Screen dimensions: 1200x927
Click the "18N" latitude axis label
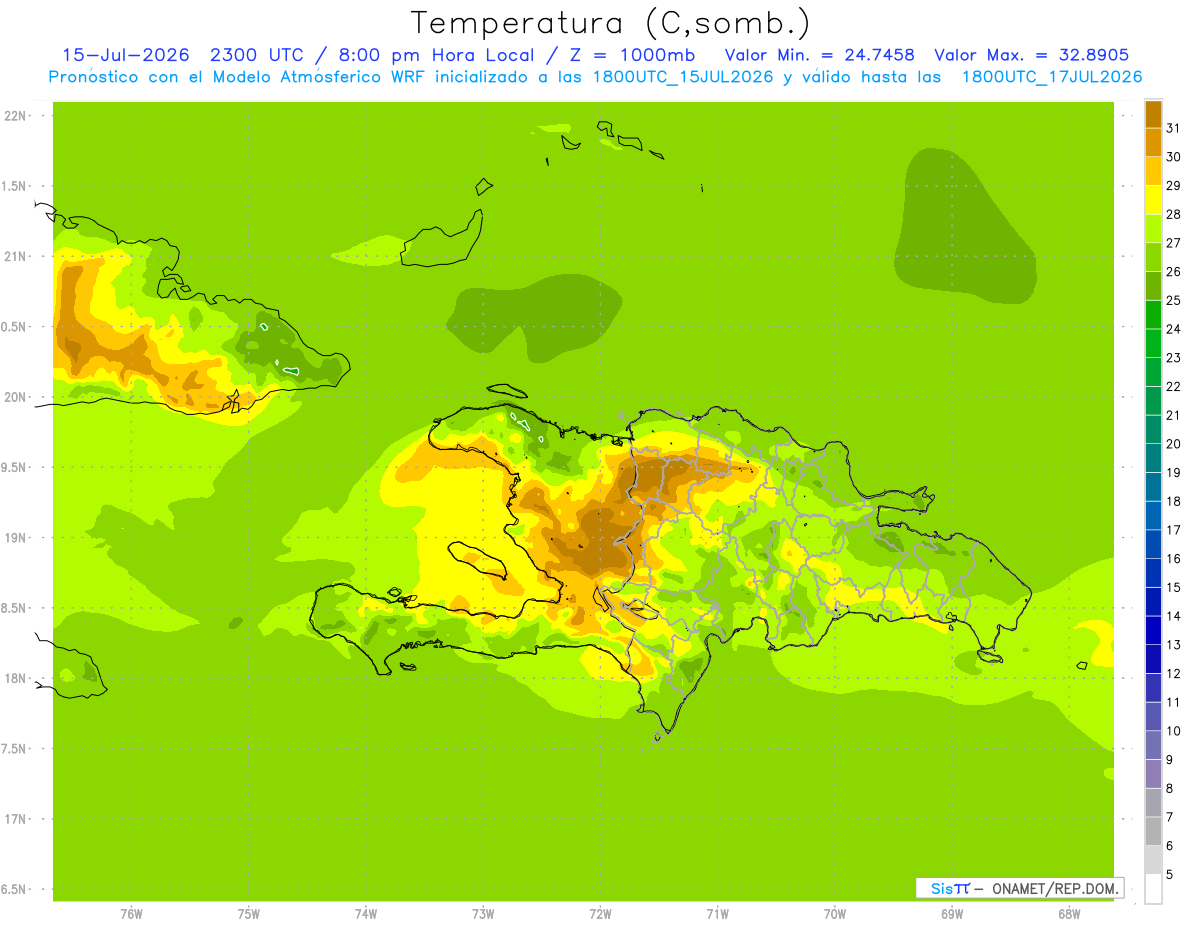pyautogui.click(x=14, y=678)
